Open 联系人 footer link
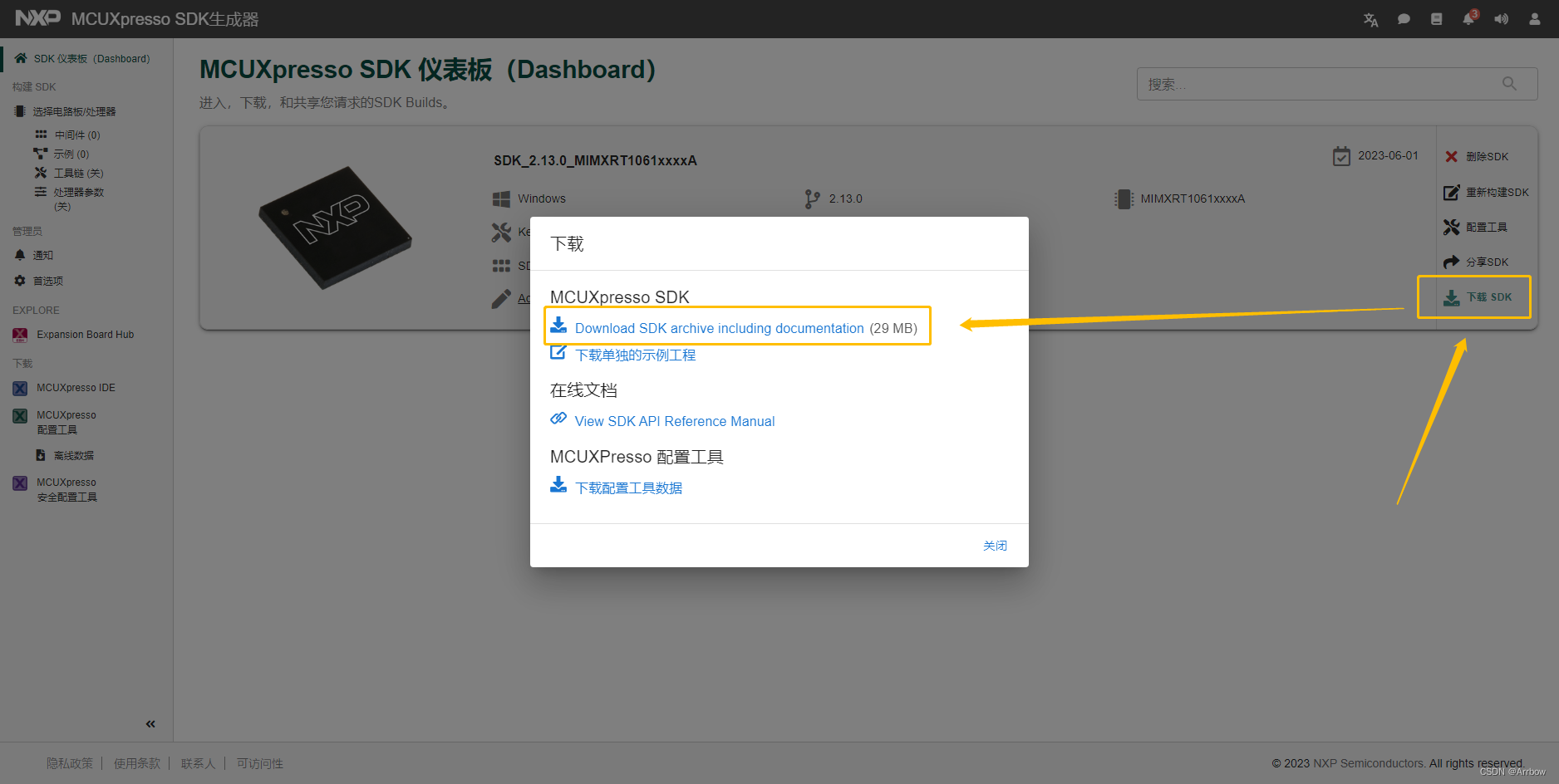 click(x=198, y=763)
